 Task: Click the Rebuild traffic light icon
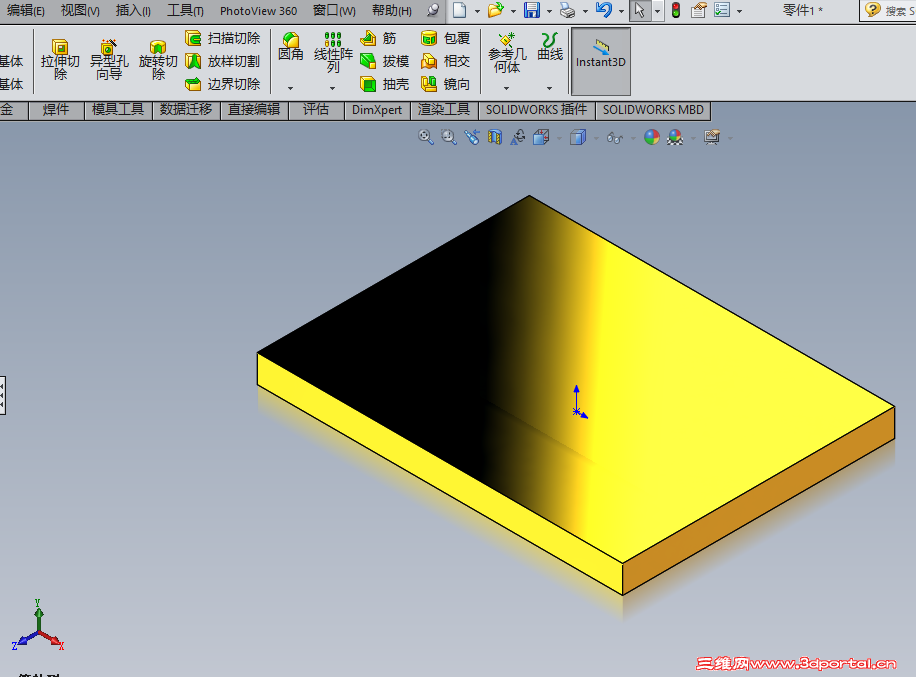click(x=676, y=10)
